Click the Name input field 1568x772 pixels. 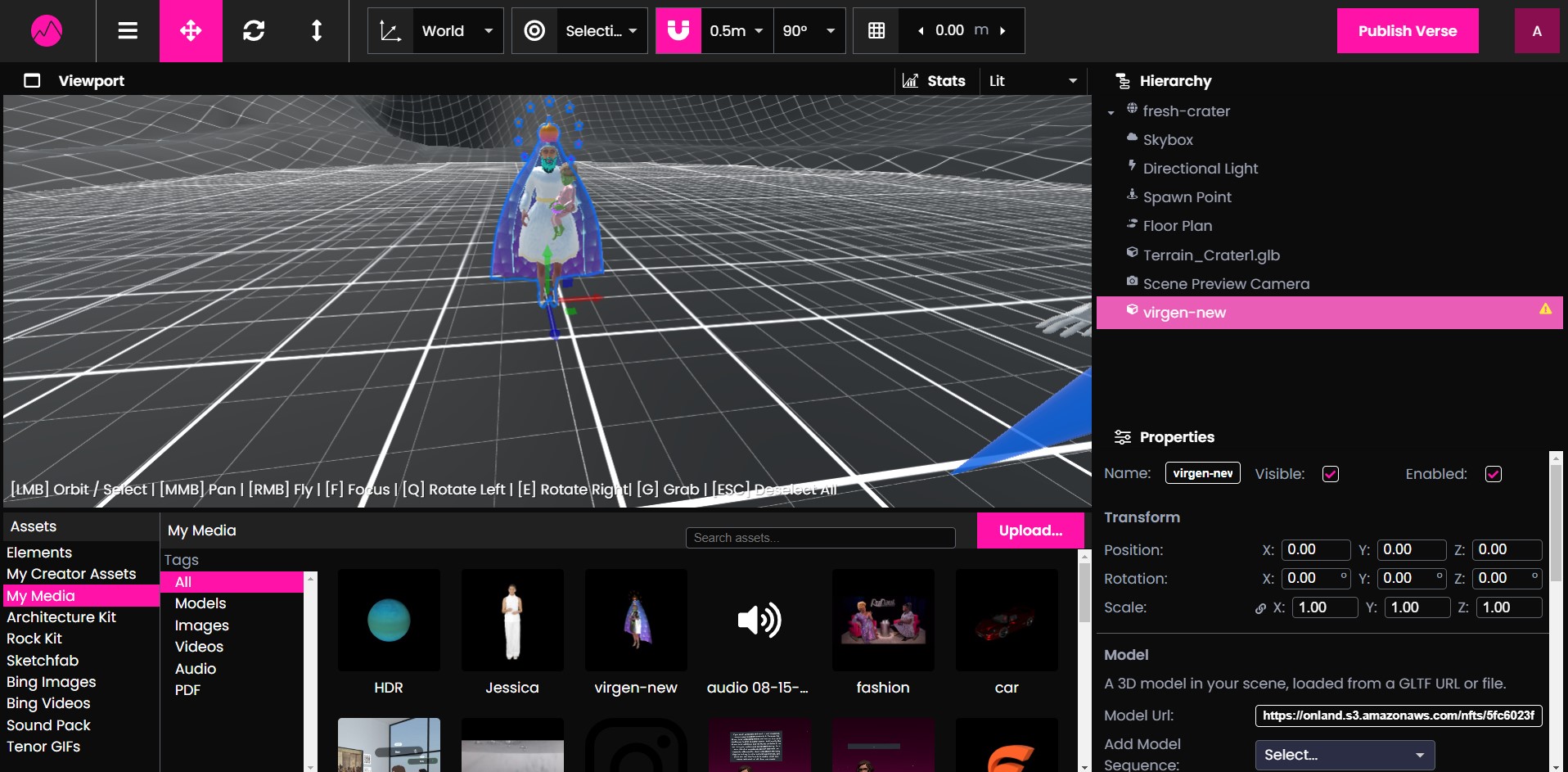click(x=1202, y=473)
